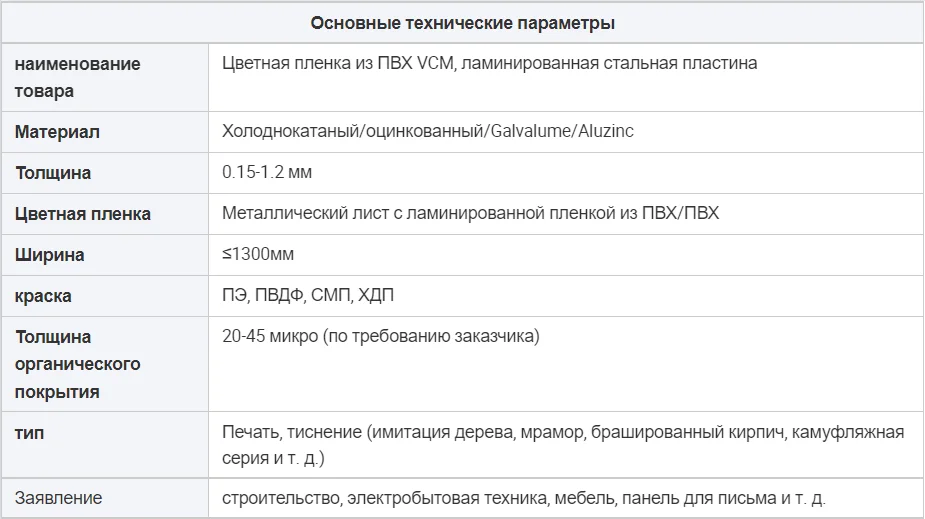Select the 'тип' row label
The height and width of the screenshot is (519, 925).
point(30,433)
